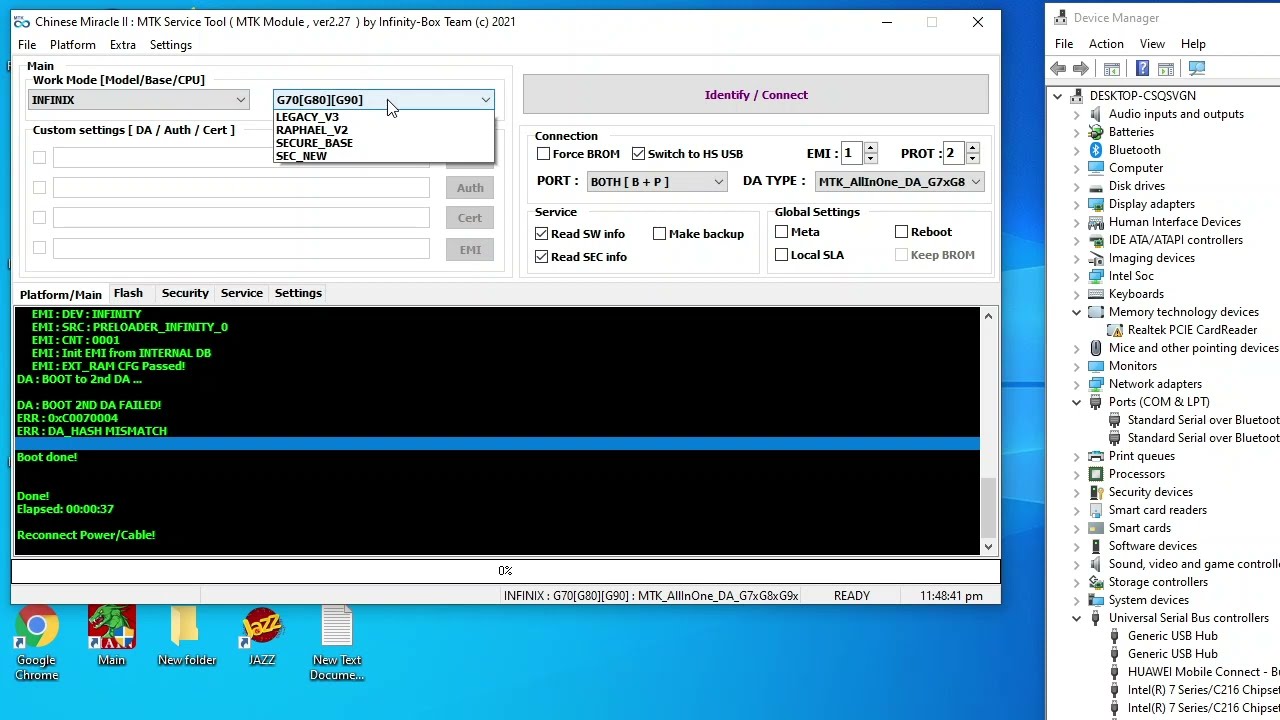Image resolution: width=1280 pixels, height=720 pixels.
Task: Click Show/Hide Action Pane icon in Device Manager
Action: point(1166,69)
